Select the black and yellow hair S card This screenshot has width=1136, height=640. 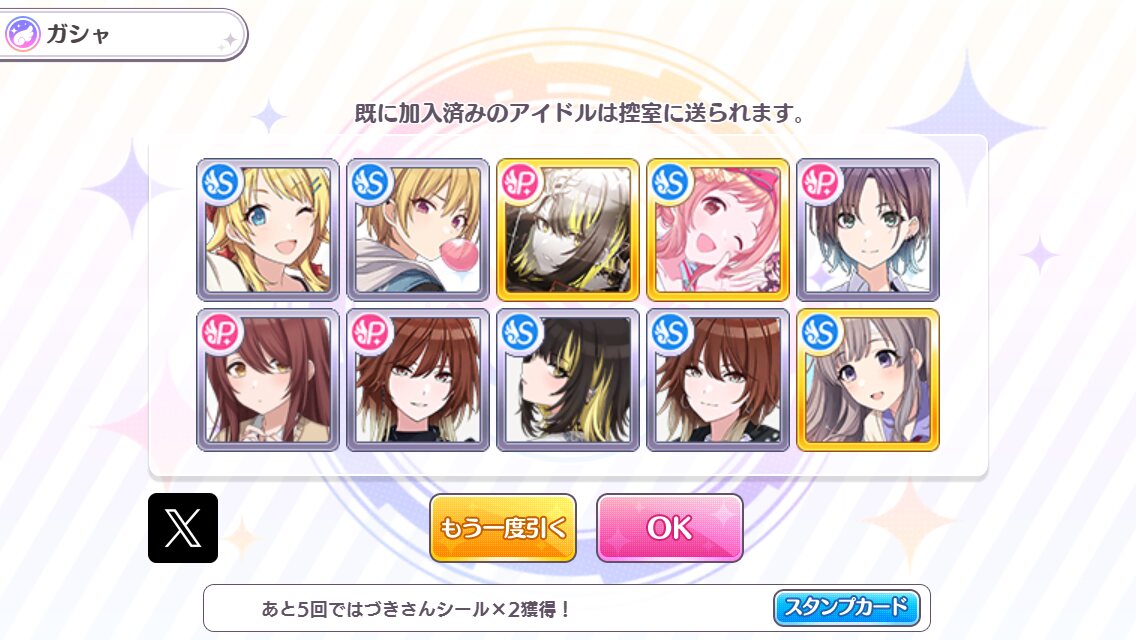coord(568,380)
